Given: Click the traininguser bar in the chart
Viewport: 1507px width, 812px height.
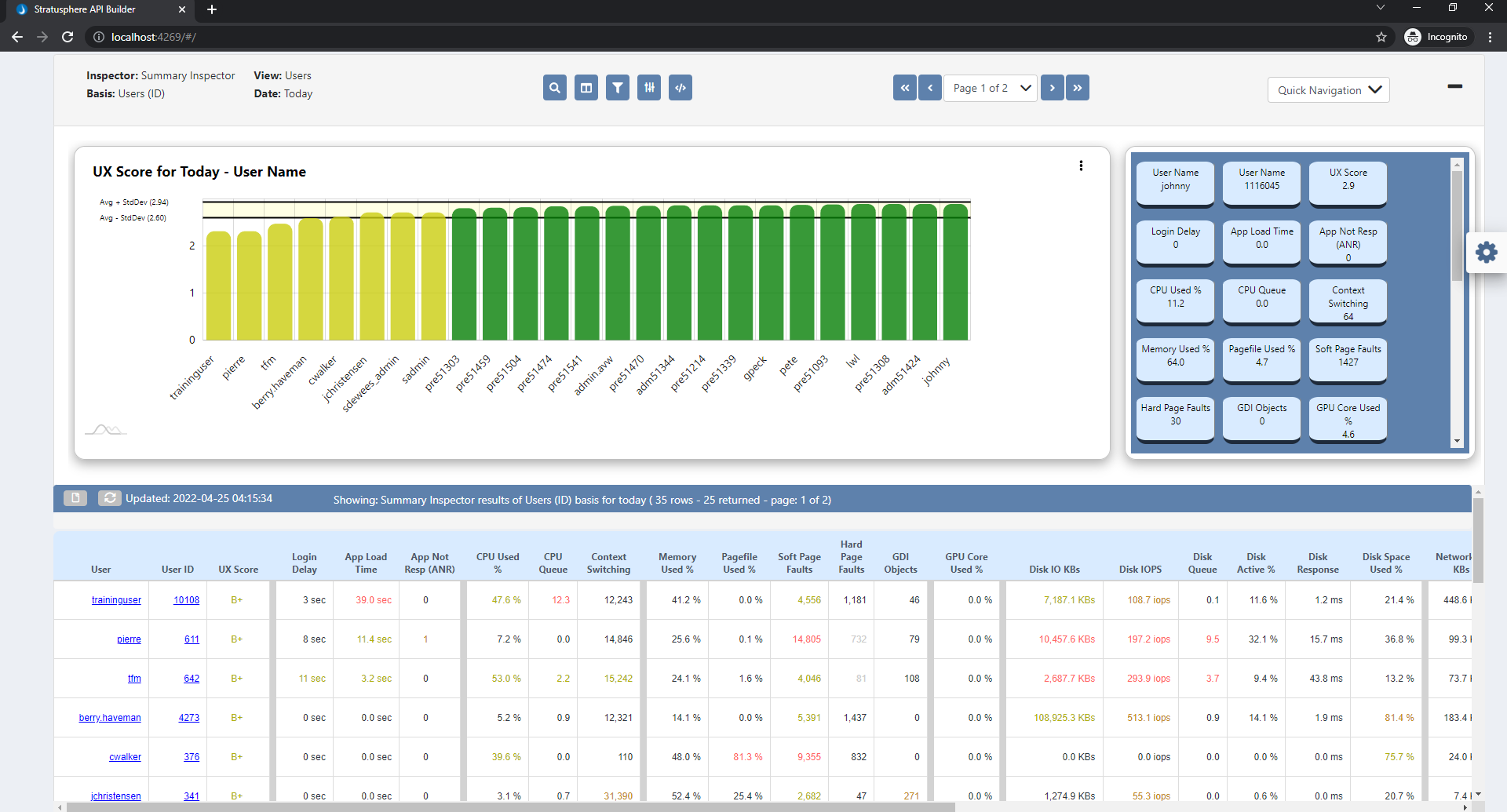Looking at the screenshot, I should coord(218,286).
